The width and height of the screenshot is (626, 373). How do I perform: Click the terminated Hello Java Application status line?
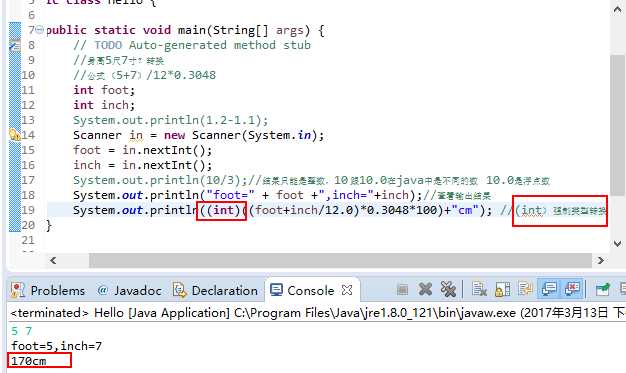317,313
